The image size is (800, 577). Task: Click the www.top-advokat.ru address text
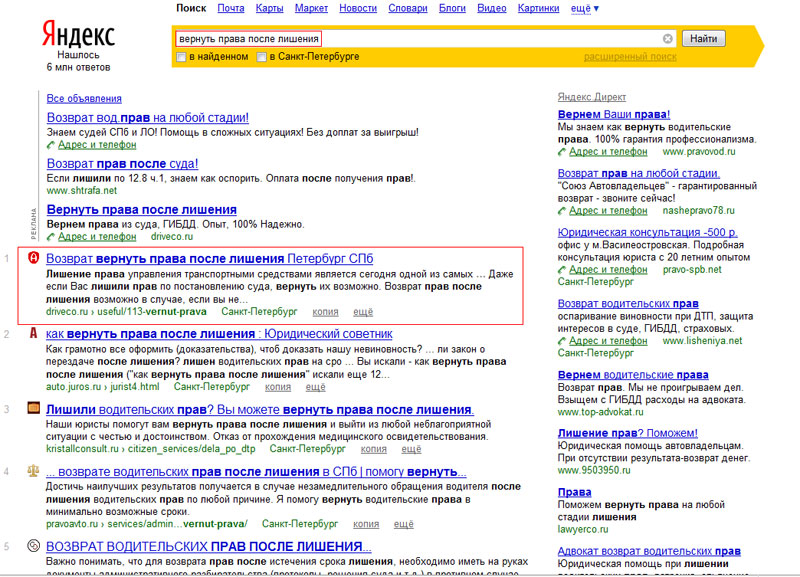pos(601,412)
